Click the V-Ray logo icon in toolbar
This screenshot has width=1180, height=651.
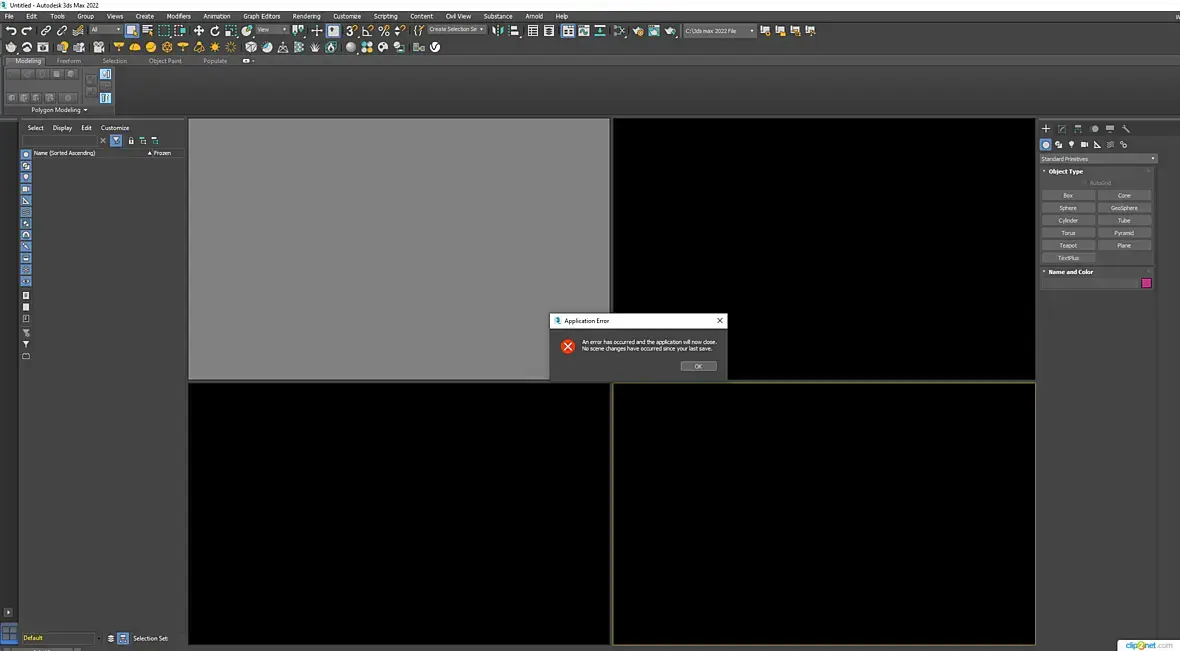tap(435, 47)
